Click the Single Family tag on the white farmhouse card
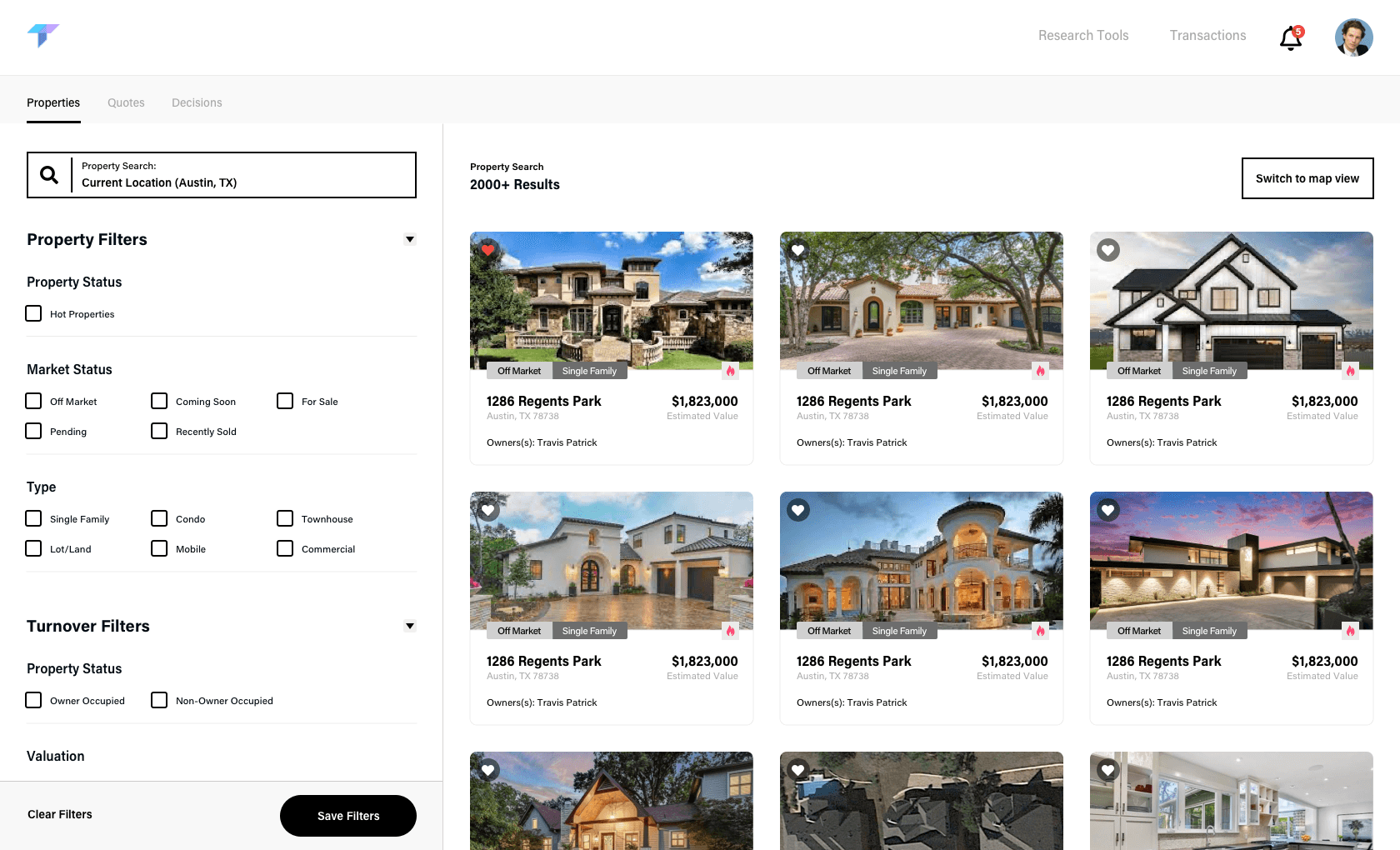 (x=1209, y=371)
